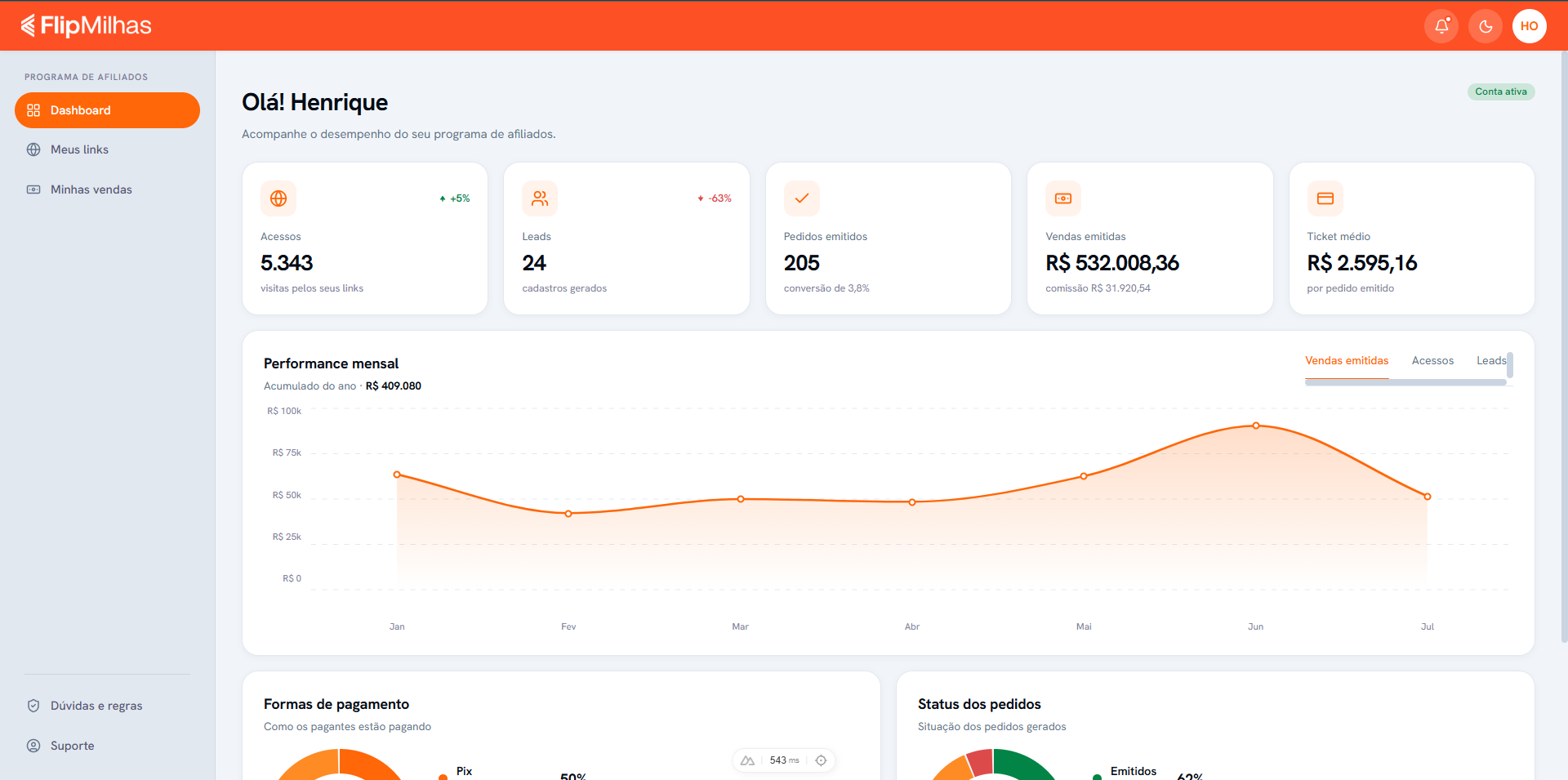Viewport: 1568px width, 780px height.
Task: Open Dúvidas e regras
Action: 107,706
